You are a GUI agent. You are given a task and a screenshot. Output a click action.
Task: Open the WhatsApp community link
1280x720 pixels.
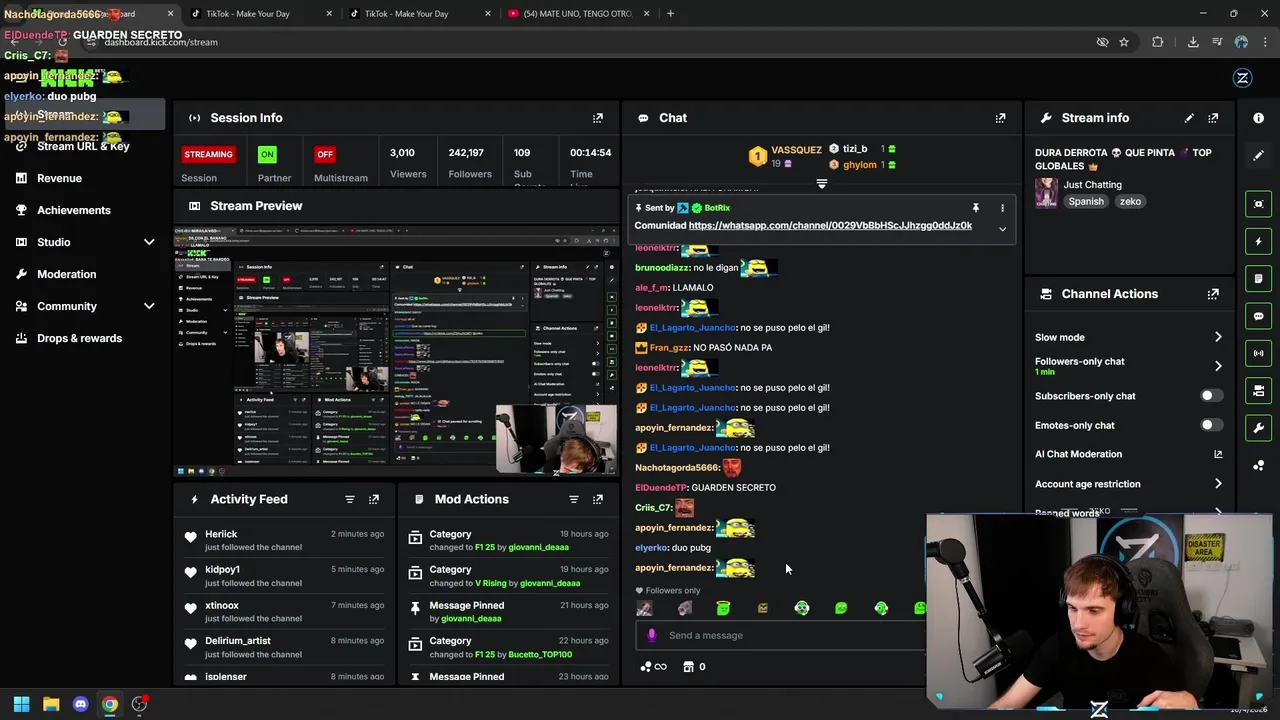point(830,226)
